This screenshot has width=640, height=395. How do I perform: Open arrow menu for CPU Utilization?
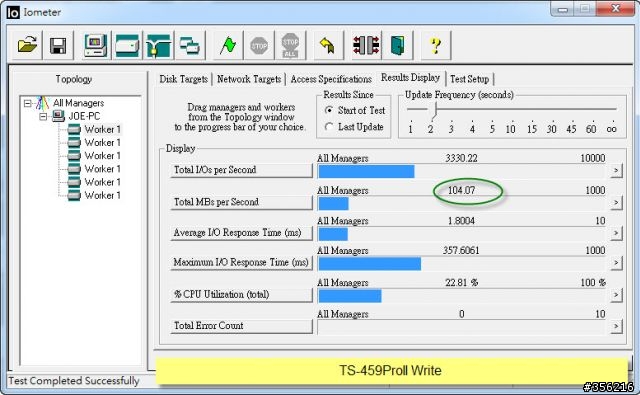point(616,295)
